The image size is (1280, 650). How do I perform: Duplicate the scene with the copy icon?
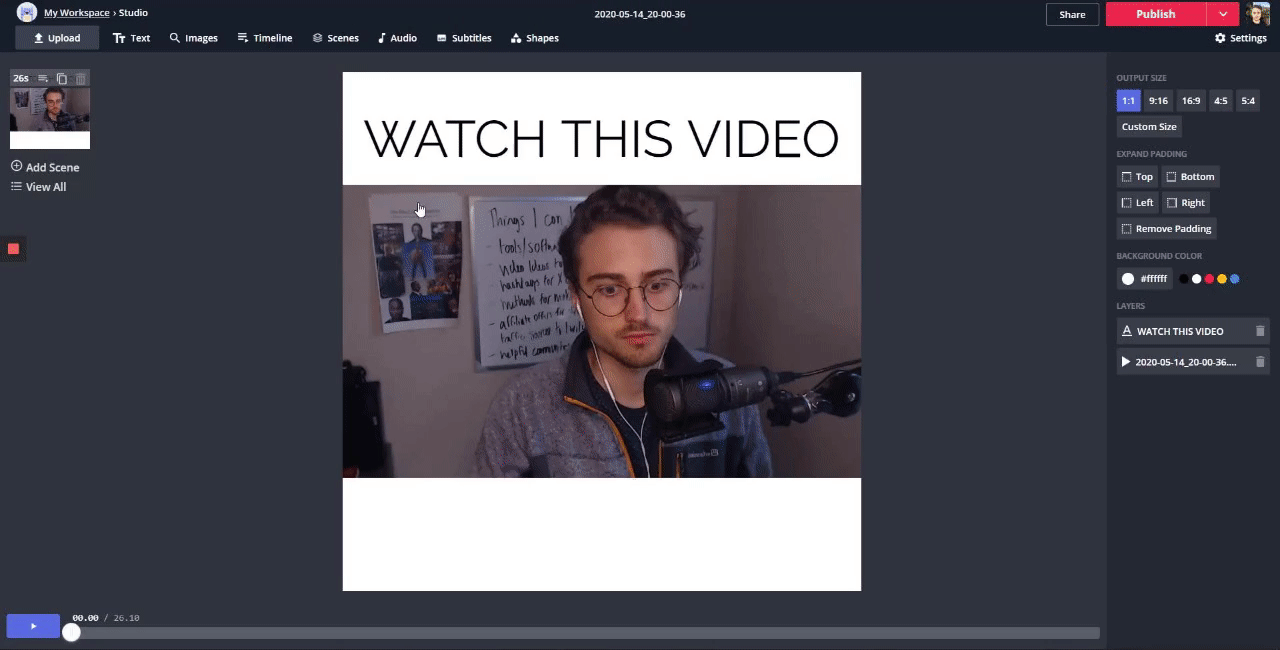click(x=62, y=78)
